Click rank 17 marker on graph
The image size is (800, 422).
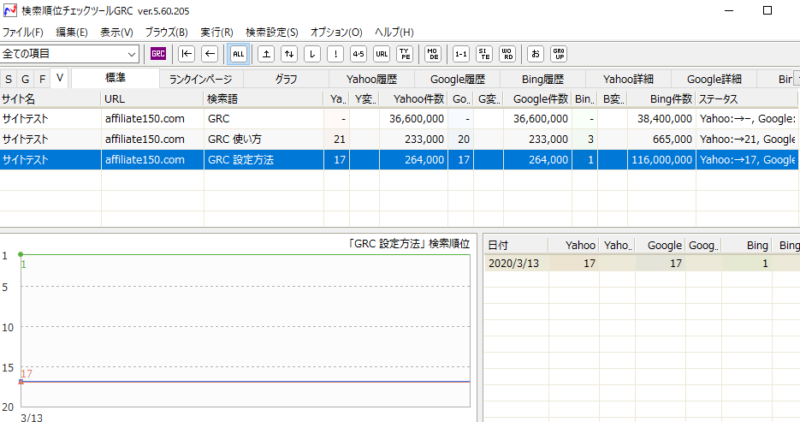coord(21,382)
